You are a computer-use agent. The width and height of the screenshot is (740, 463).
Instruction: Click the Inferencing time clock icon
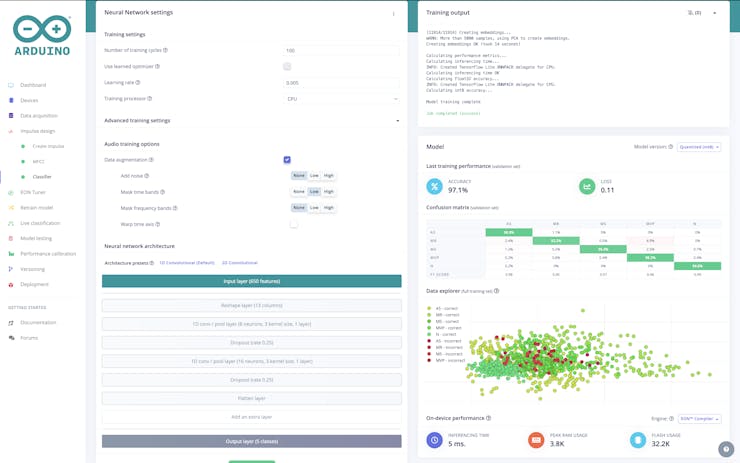pyautogui.click(x=434, y=440)
